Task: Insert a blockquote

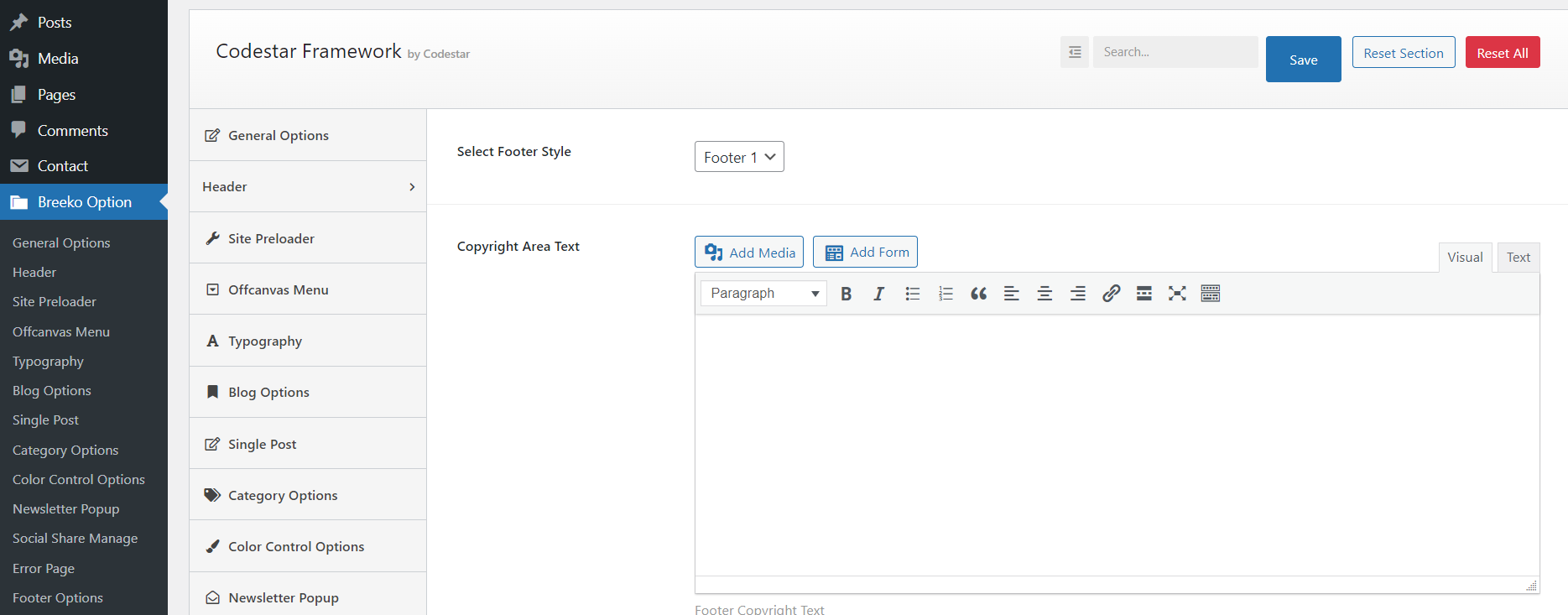Action: click(978, 294)
